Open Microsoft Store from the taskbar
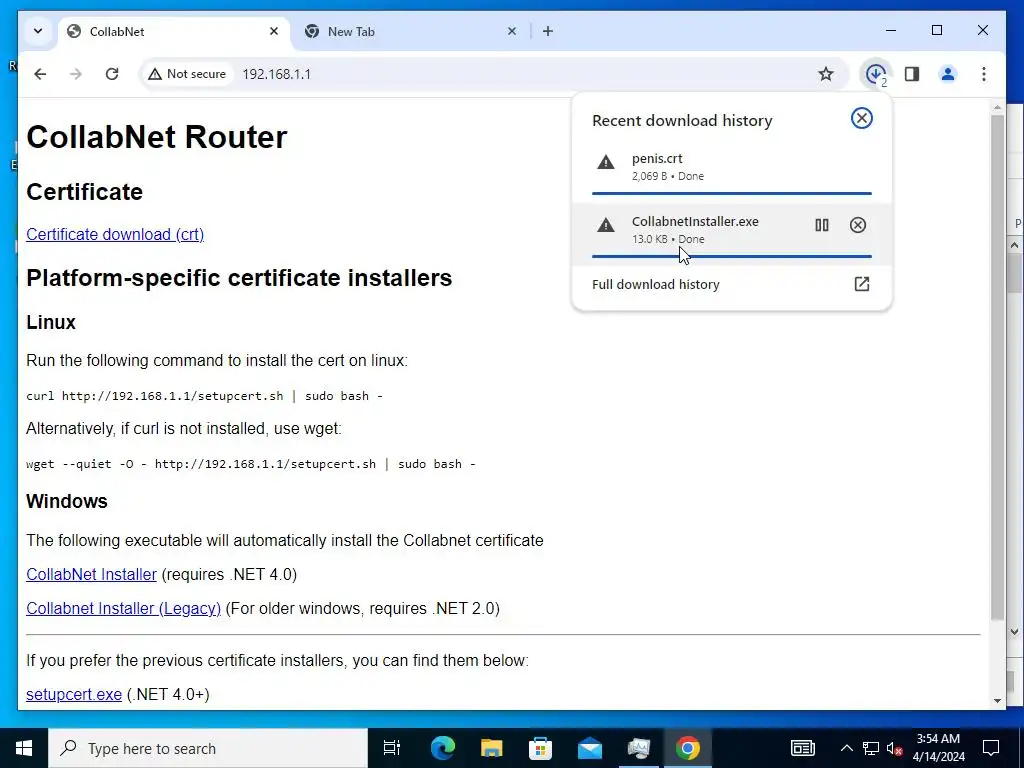Screen dimensions: 1024x768 (x=541, y=748)
